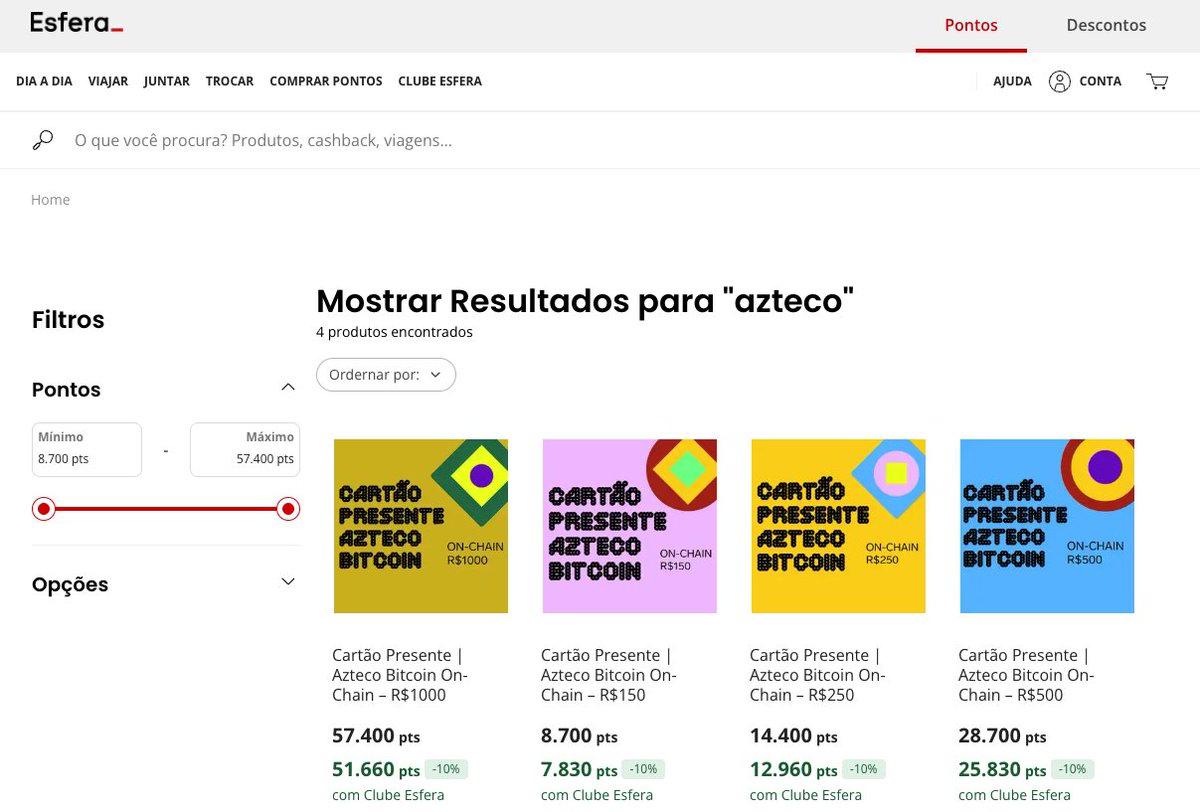This screenshot has height=812, width=1200.
Task: Select the Pontos tab
Action: 970,25
